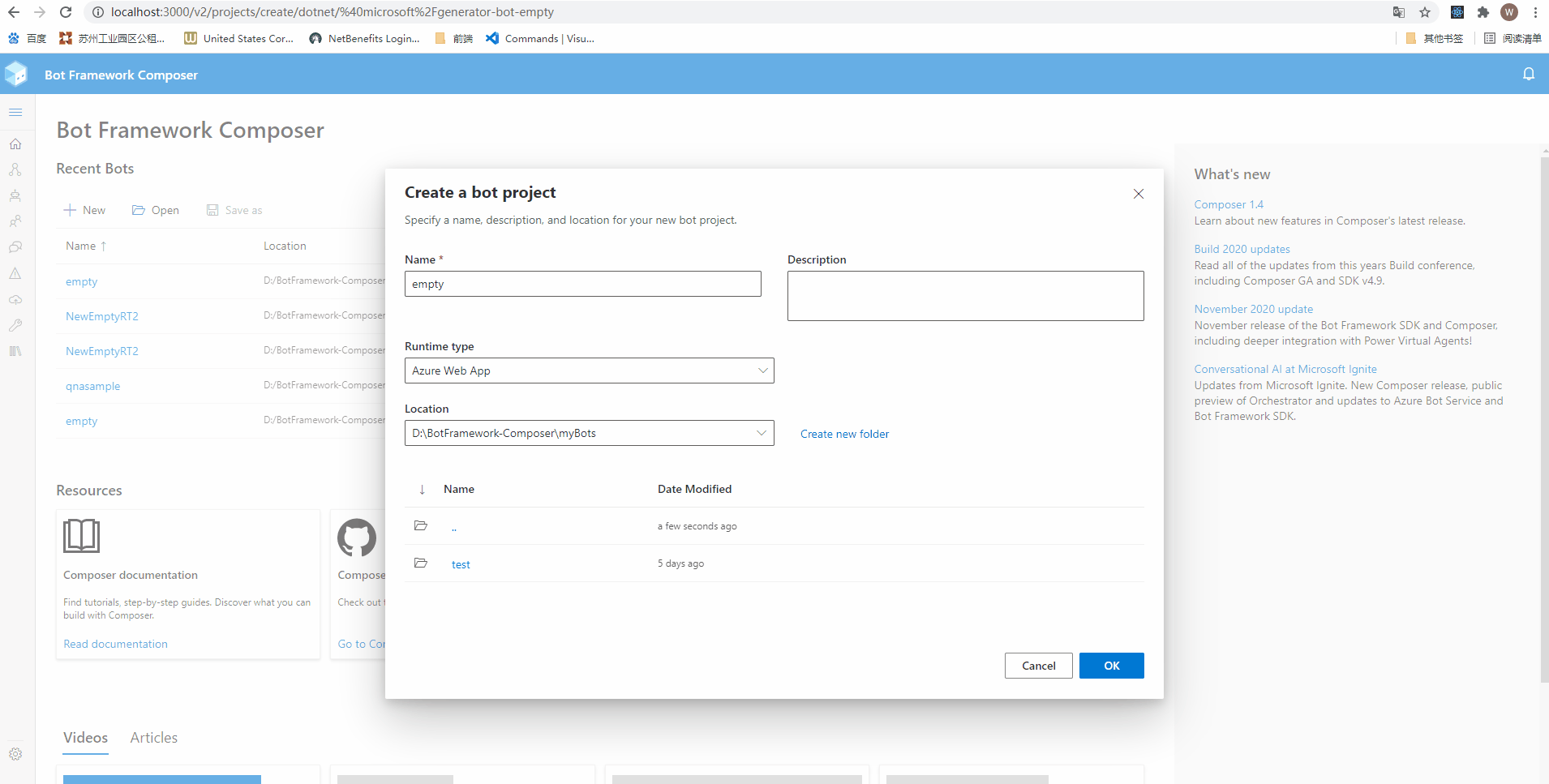Click browser back arrow
Screen dimensions: 1549x784
(14, 12)
